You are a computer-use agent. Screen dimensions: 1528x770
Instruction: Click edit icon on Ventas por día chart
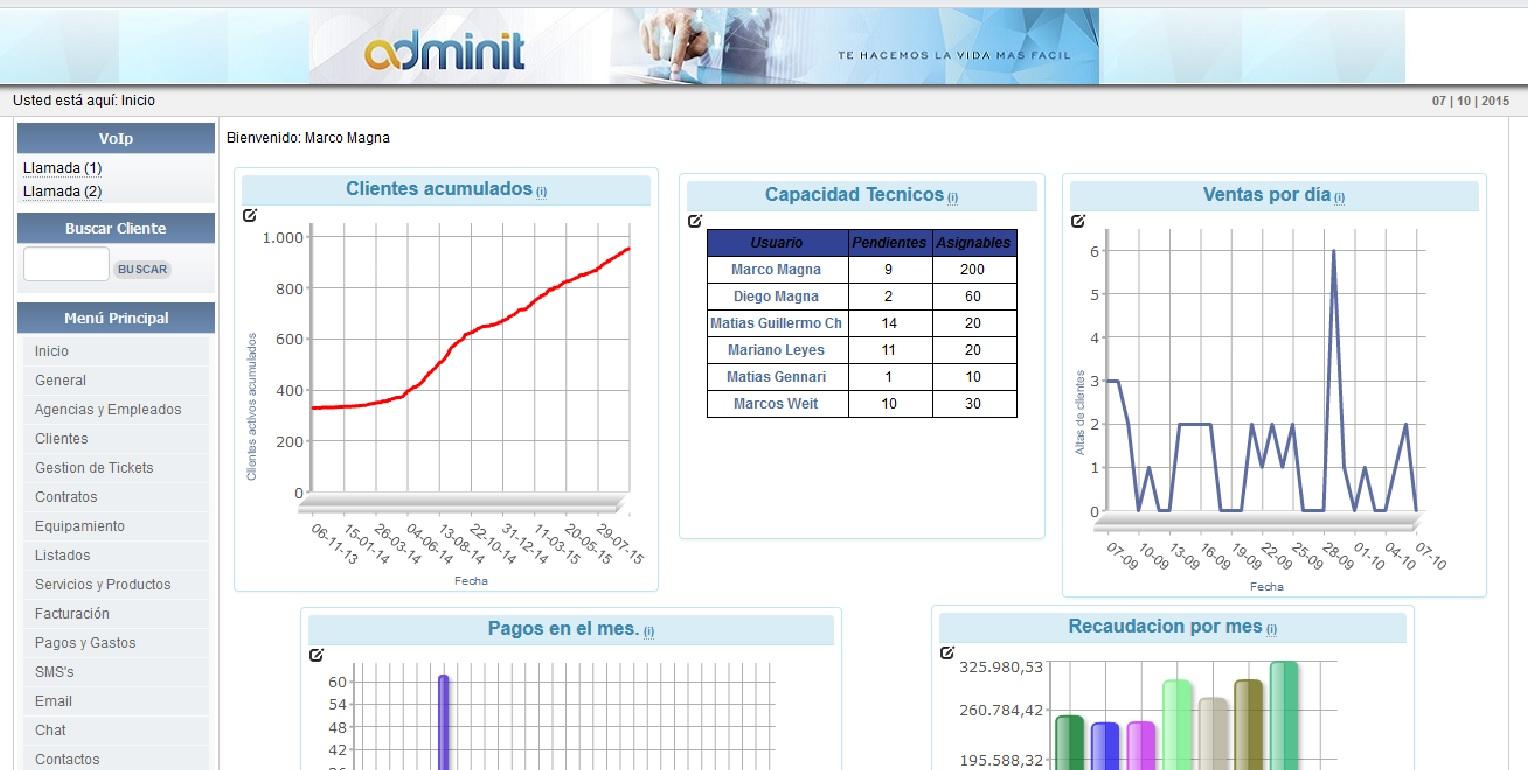(1078, 221)
